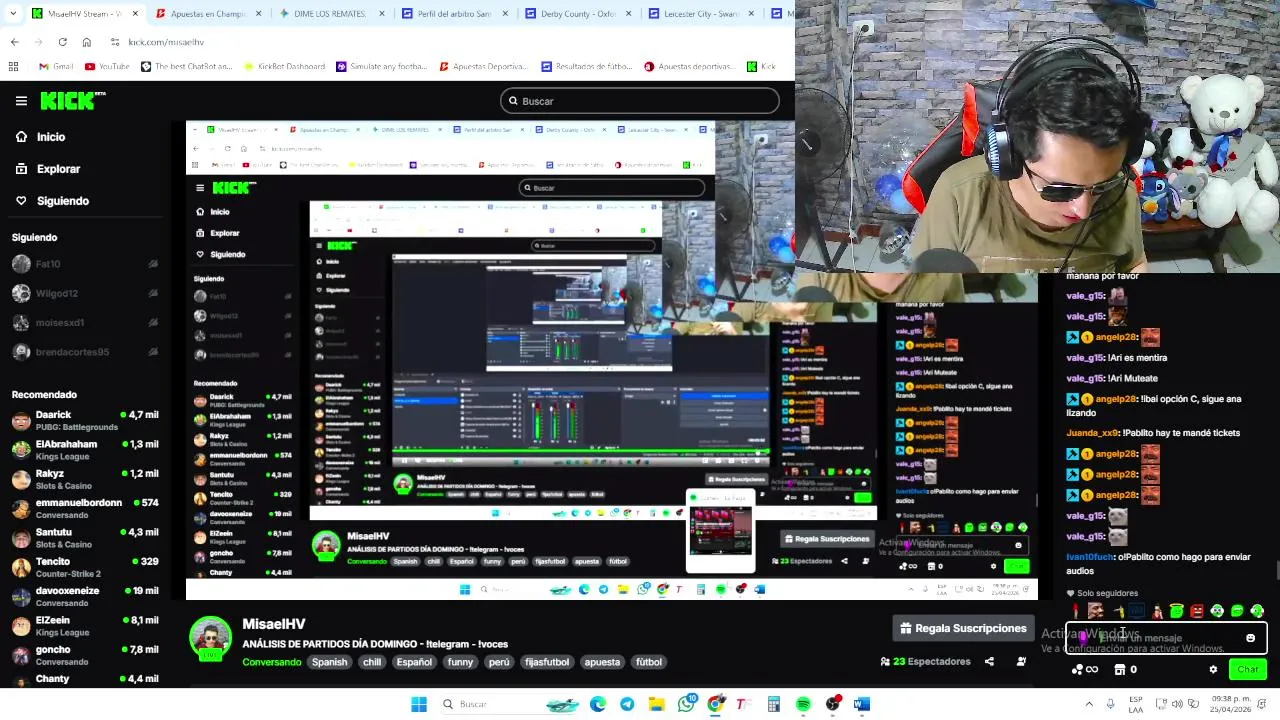Click MisaelHV streamer avatar below video
Viewport: 1280px width, 720px height.
210,640
